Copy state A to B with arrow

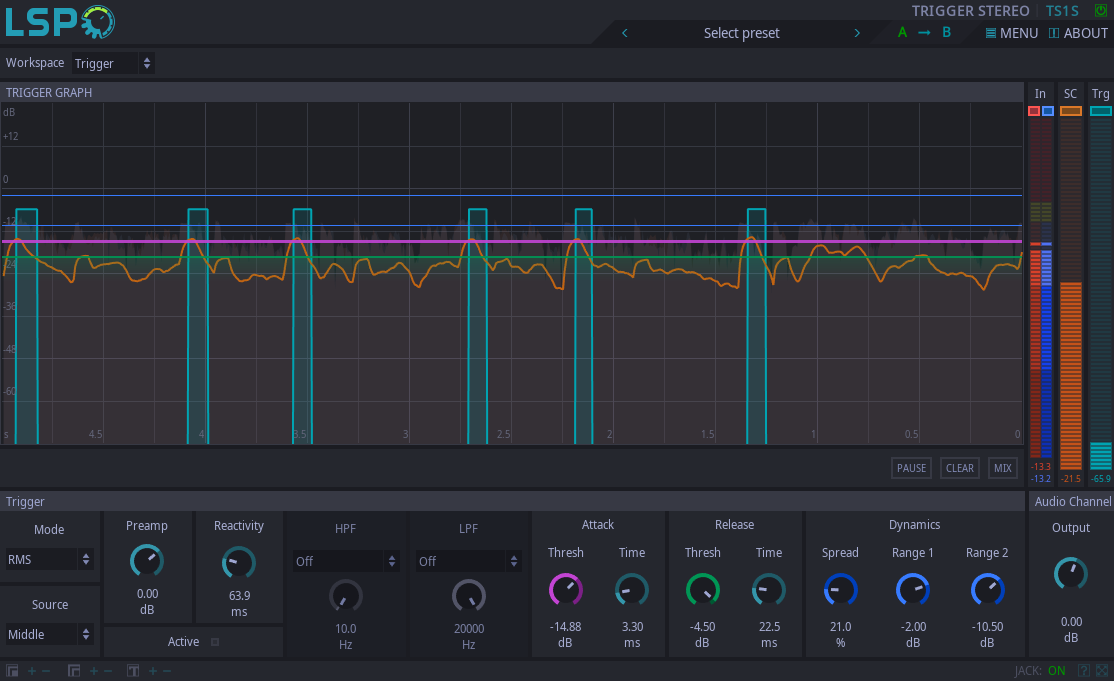pos(924,33)
